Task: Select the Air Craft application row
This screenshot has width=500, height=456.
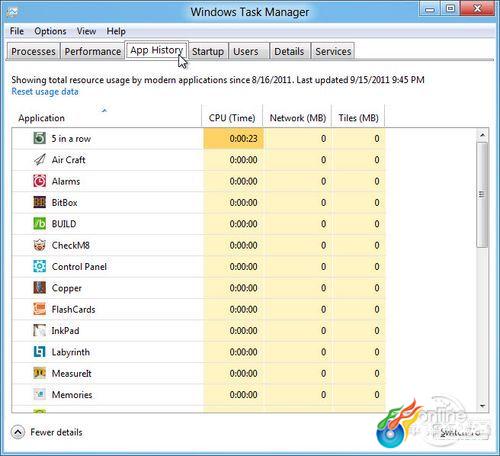Action: click(199, 160)
